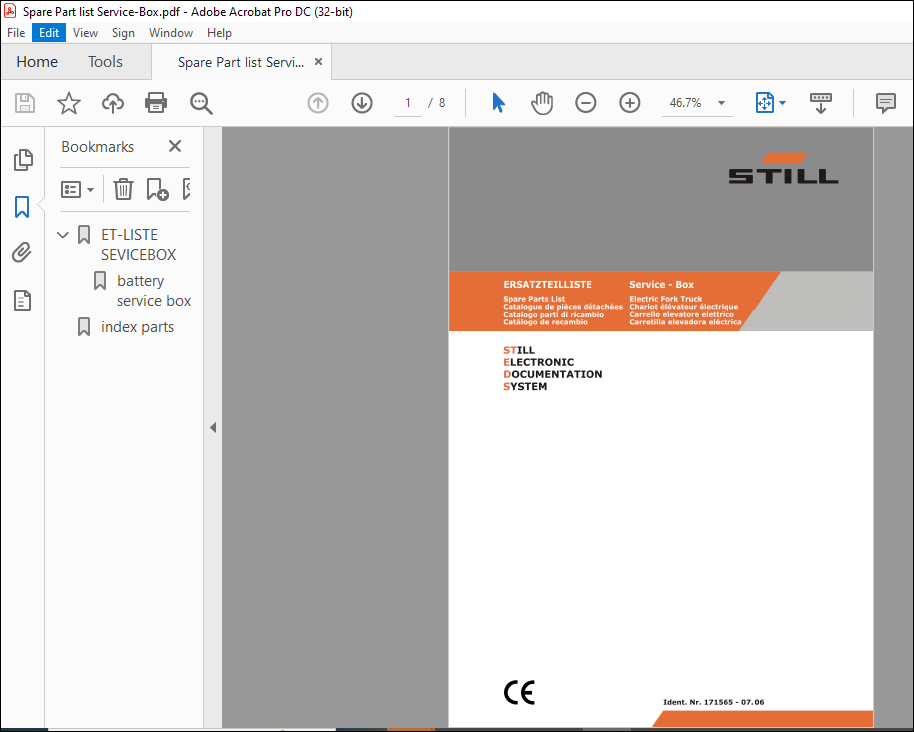Image resolution: width=914 pixels, height=732 pixels.
Task: Enable scrolling mode toolbar icon
Action: (821, 103)
